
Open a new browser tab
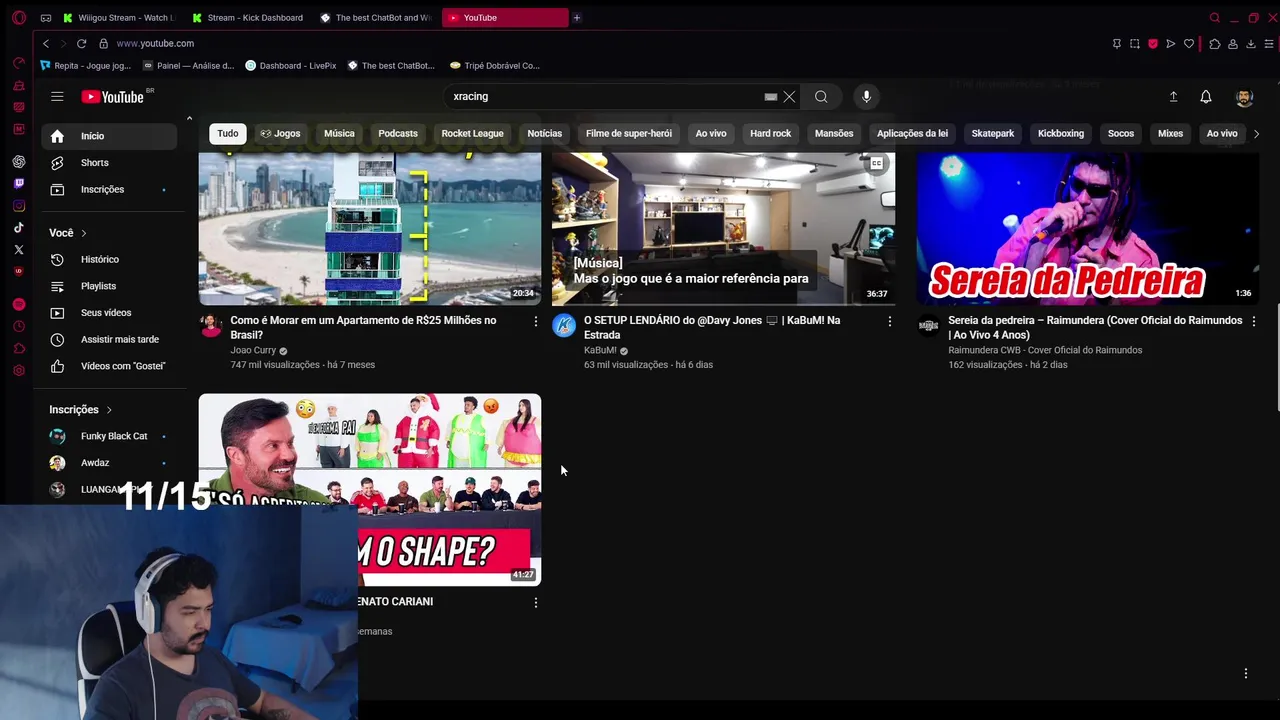[x=576, y=18]
